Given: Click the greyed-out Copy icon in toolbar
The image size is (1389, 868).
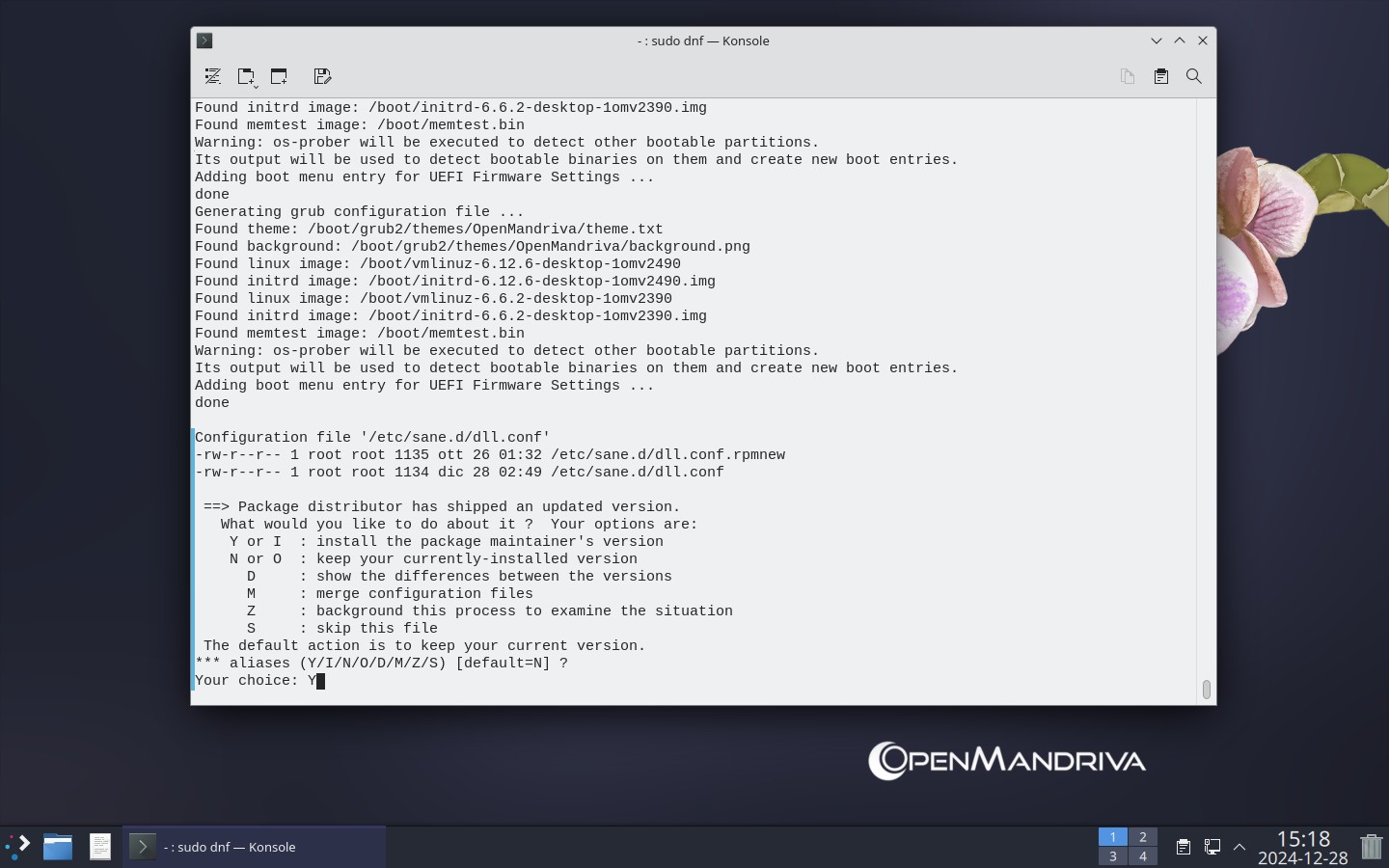Looking at the screenshot, I should tap(1127, 76).
